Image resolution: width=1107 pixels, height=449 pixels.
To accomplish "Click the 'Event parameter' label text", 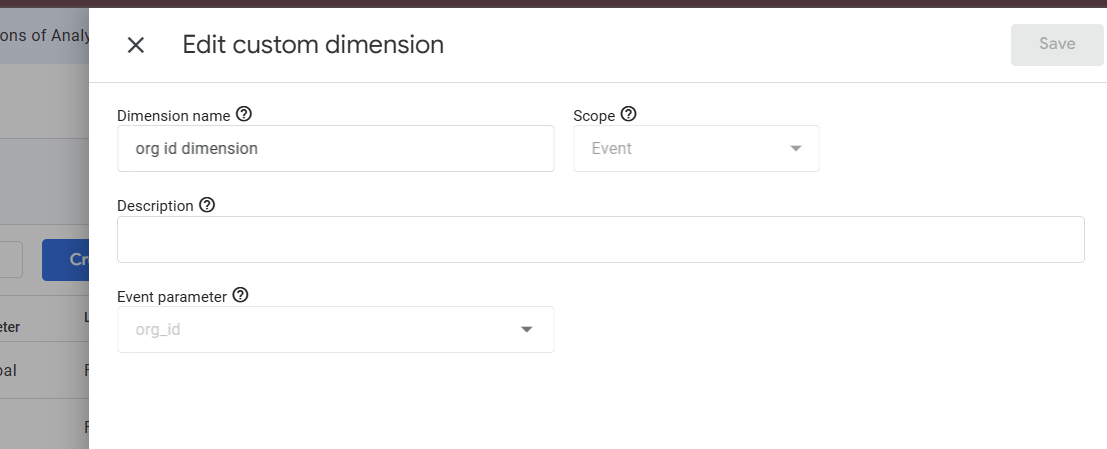I will click(x=172, y=297).
